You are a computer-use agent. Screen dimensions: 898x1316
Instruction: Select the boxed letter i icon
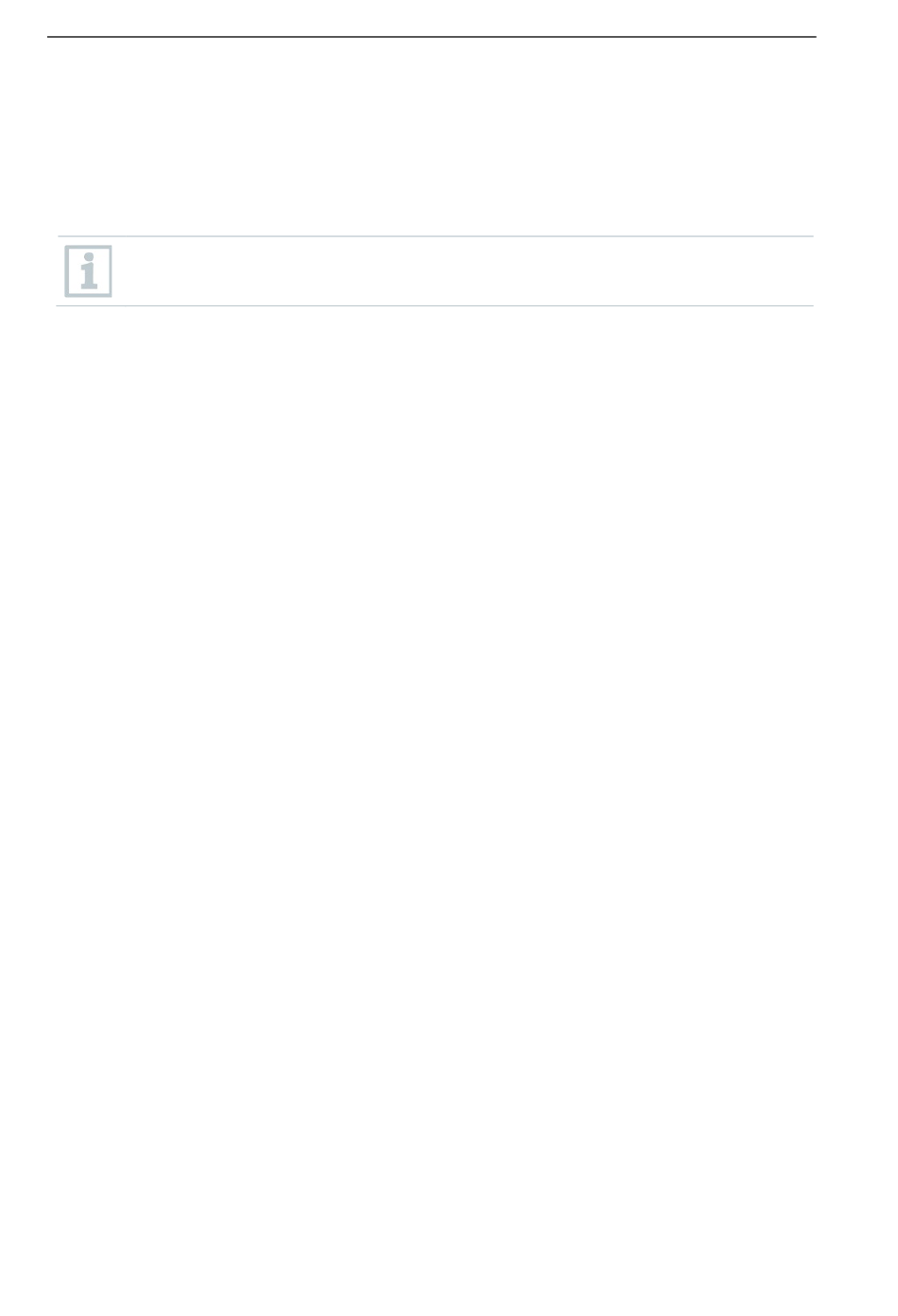(88, 271)
